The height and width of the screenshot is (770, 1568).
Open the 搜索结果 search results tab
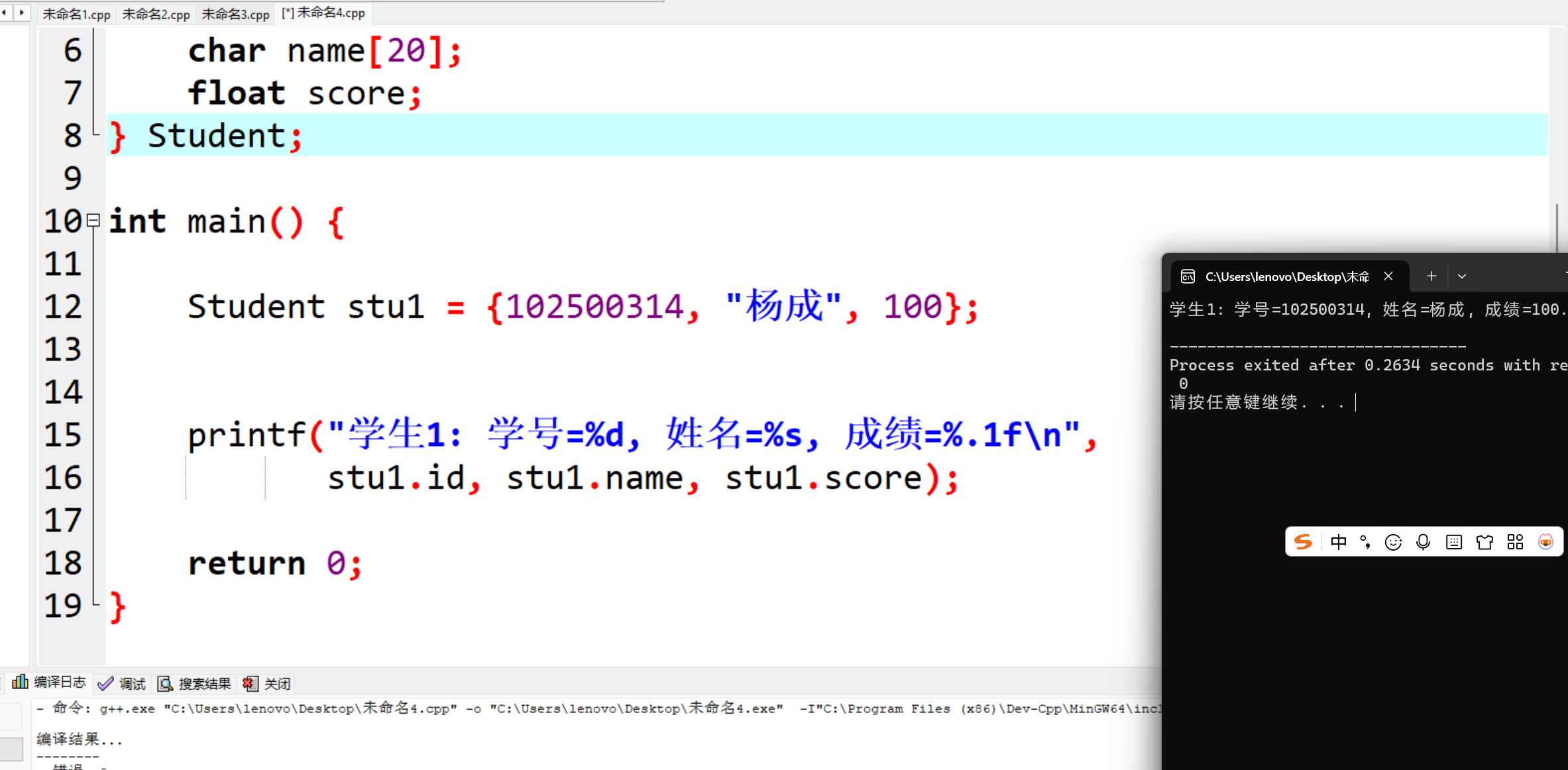[195, 683]
